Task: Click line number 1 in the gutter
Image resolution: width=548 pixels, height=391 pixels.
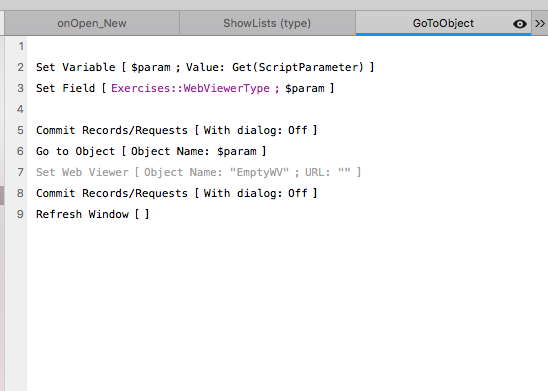Action: (21, 46)
